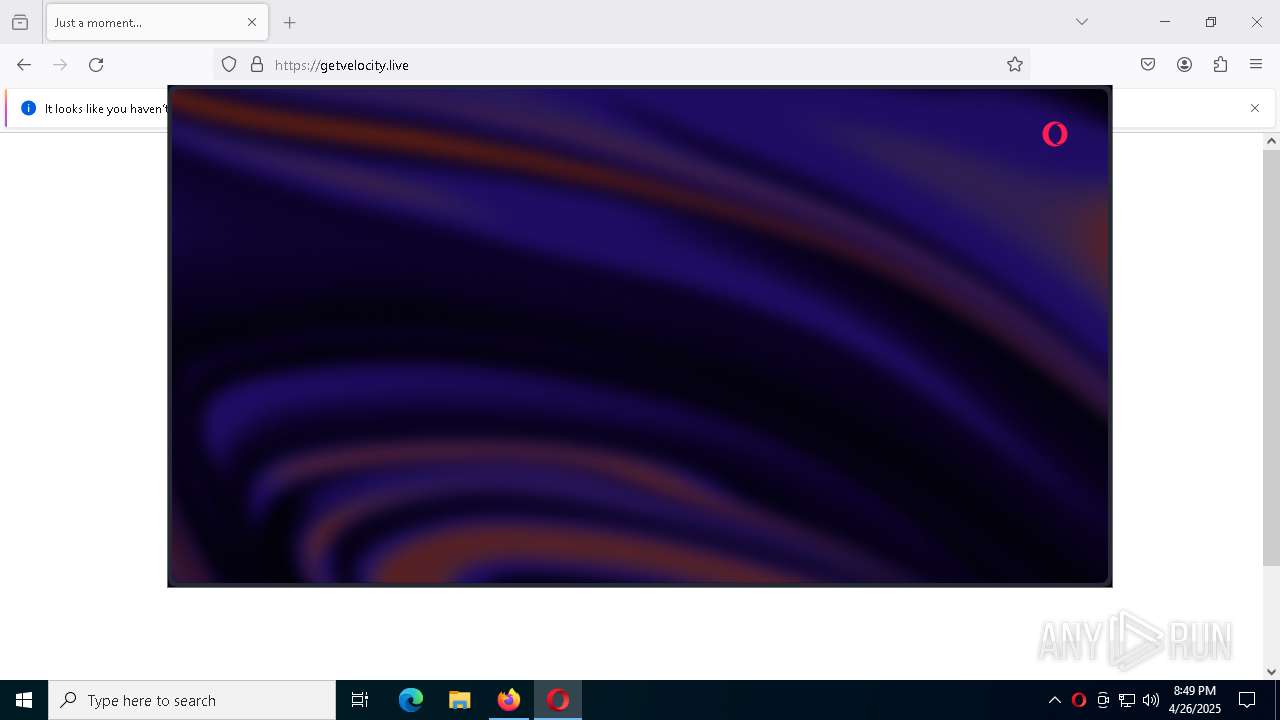Minimize the Firefox window
The height and width of the screenshot is (720, 1280).
[x=1165, y=22]
